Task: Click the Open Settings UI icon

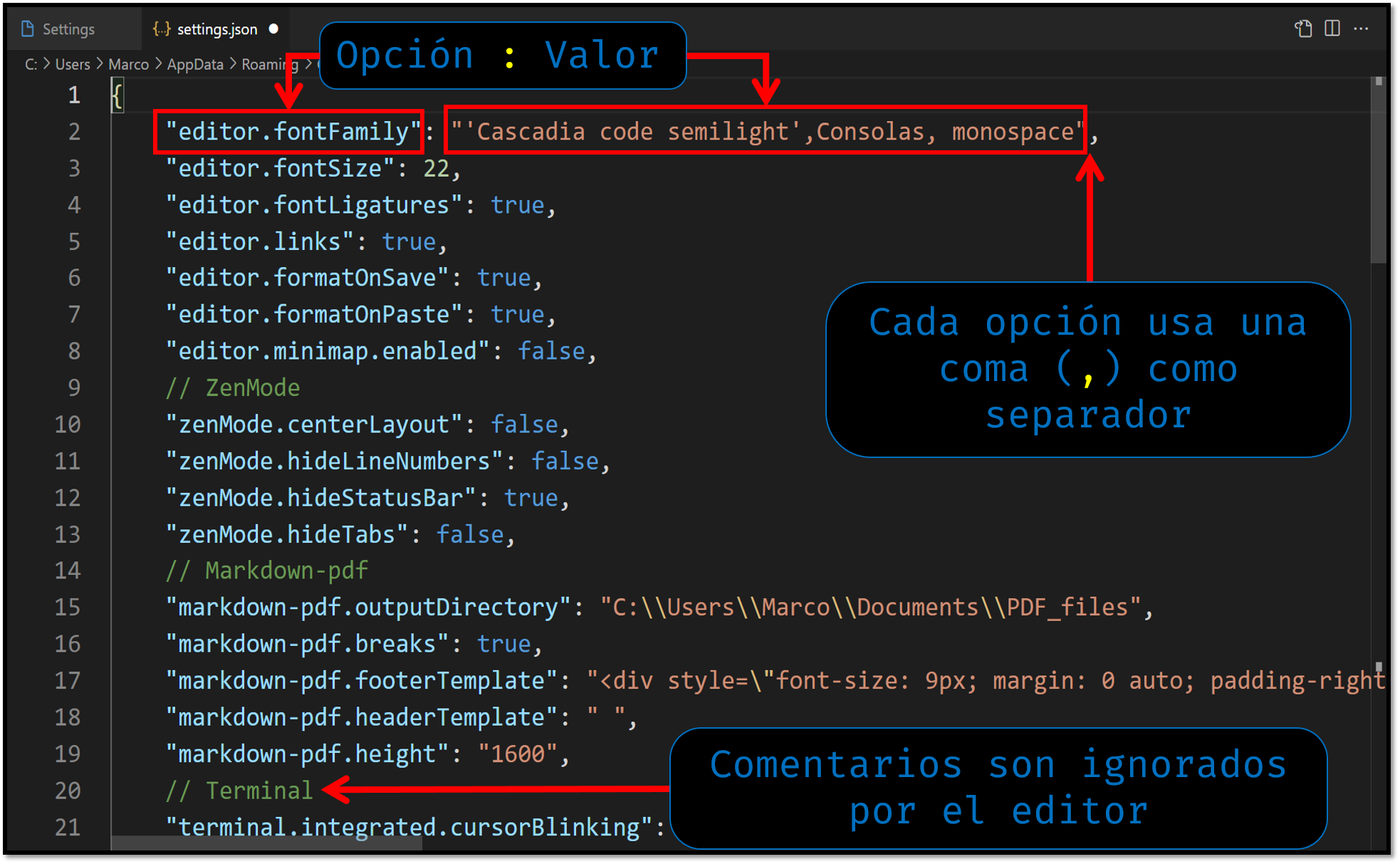Action: click(x=1303, y=28)
